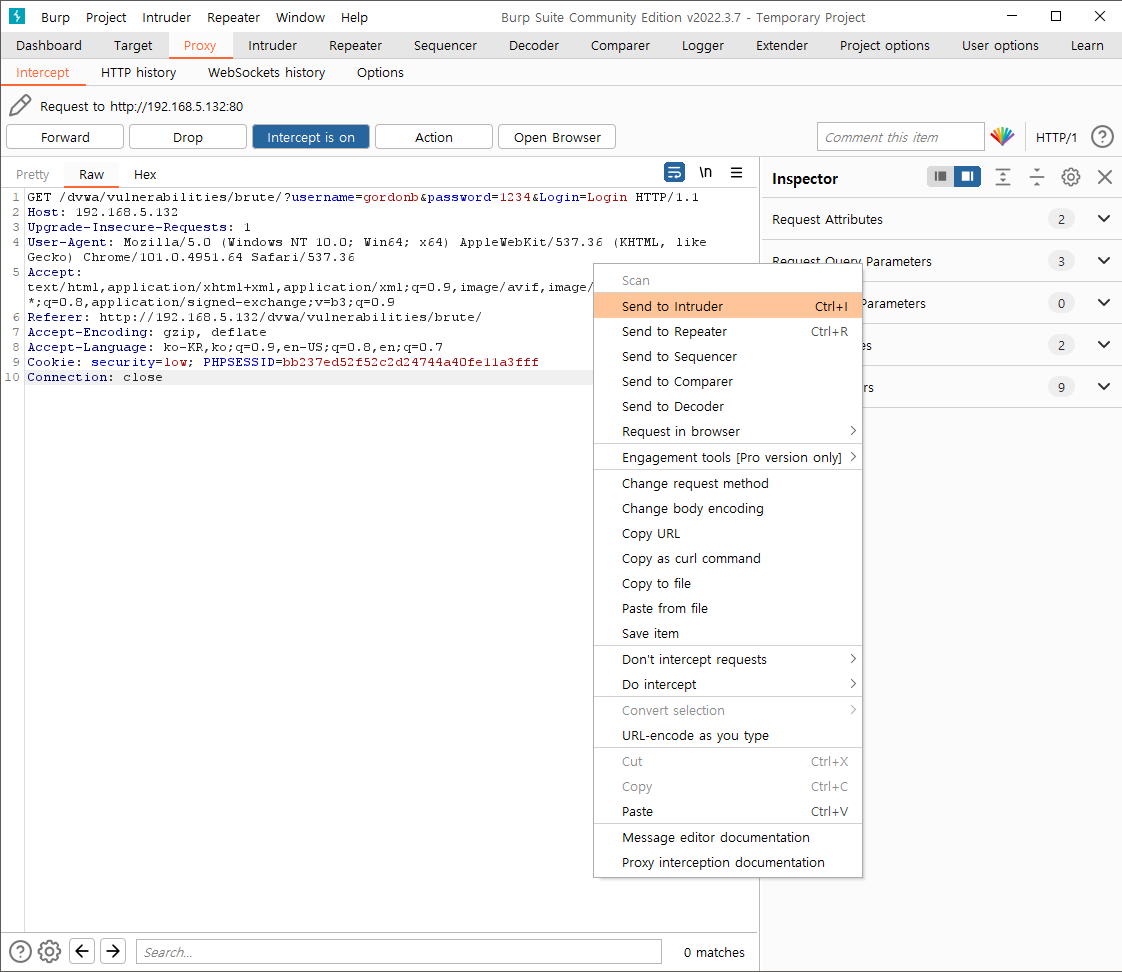Viewport: 1122px width, 972px height.
Task: Select Send to Intruder menu entry
Action: tap(728, 306)
